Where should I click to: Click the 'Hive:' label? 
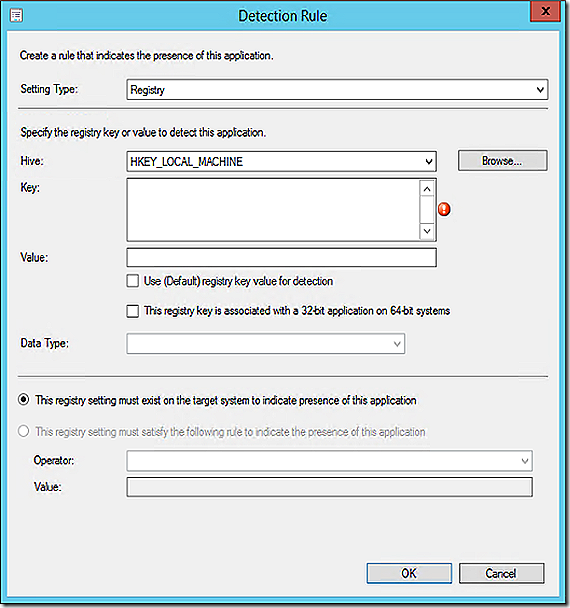coord(32,161)
